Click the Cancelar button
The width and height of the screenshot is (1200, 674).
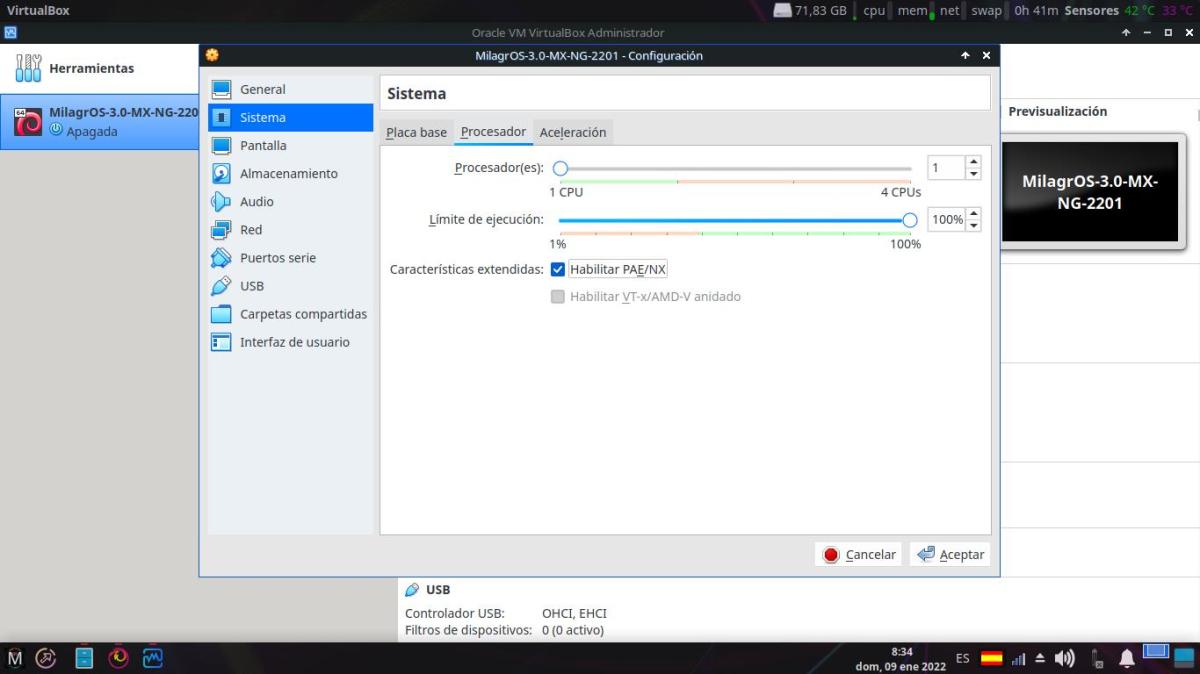[x=860, y=554]
